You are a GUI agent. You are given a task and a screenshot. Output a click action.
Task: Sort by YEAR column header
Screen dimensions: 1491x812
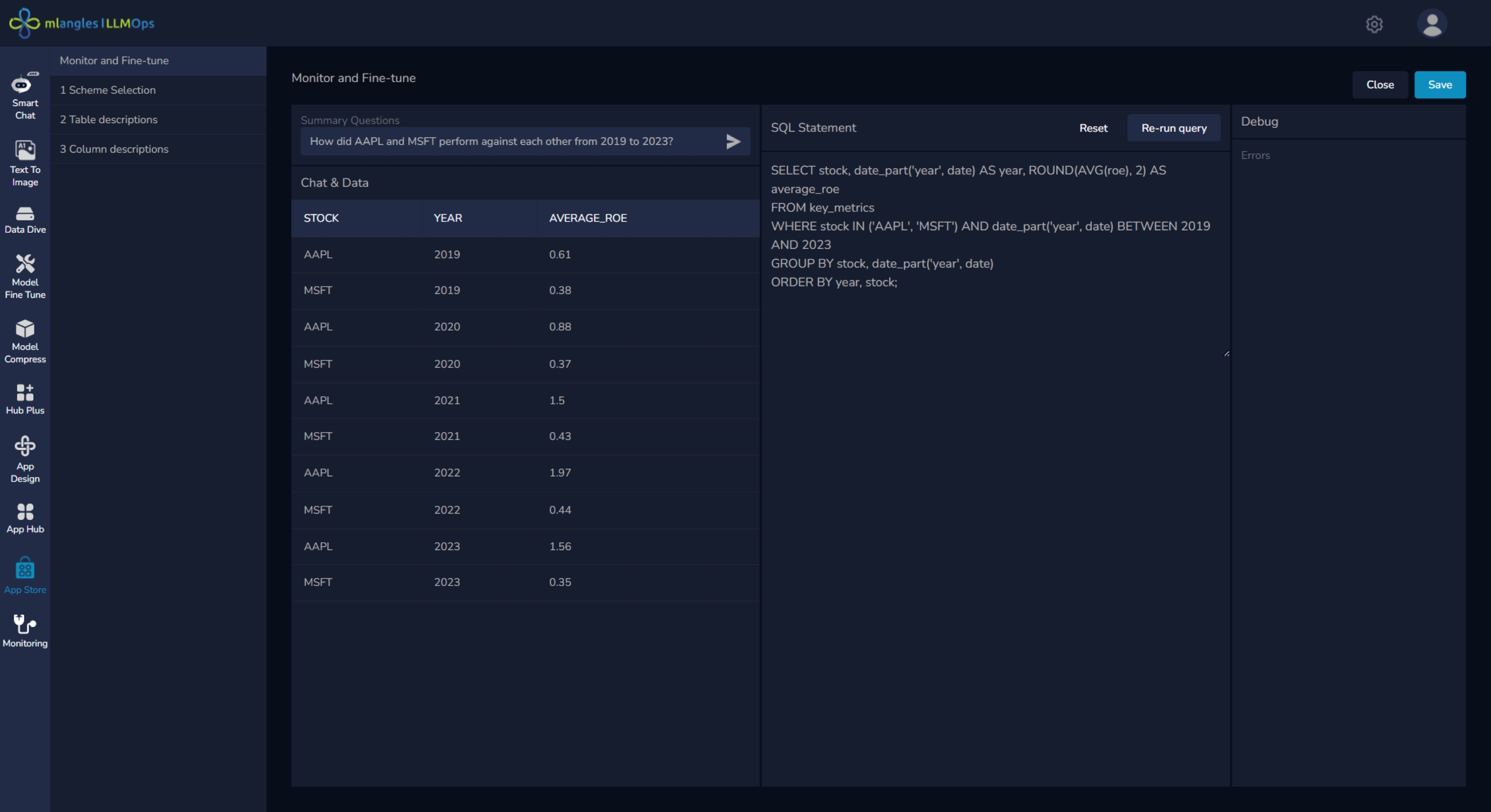tap(447, 218)
